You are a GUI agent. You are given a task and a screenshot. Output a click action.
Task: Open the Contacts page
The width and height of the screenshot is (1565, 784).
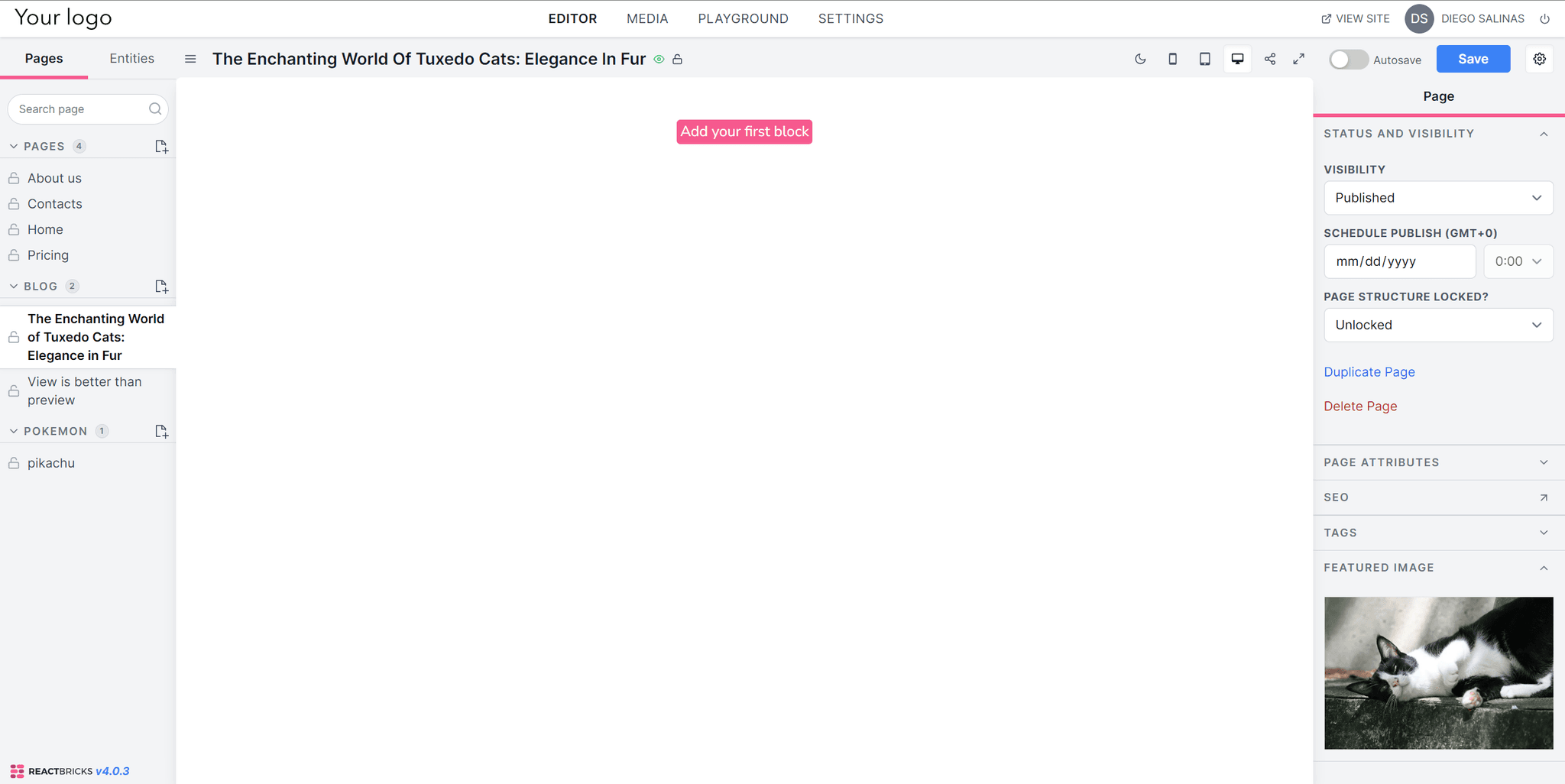(x=54, y=204)
